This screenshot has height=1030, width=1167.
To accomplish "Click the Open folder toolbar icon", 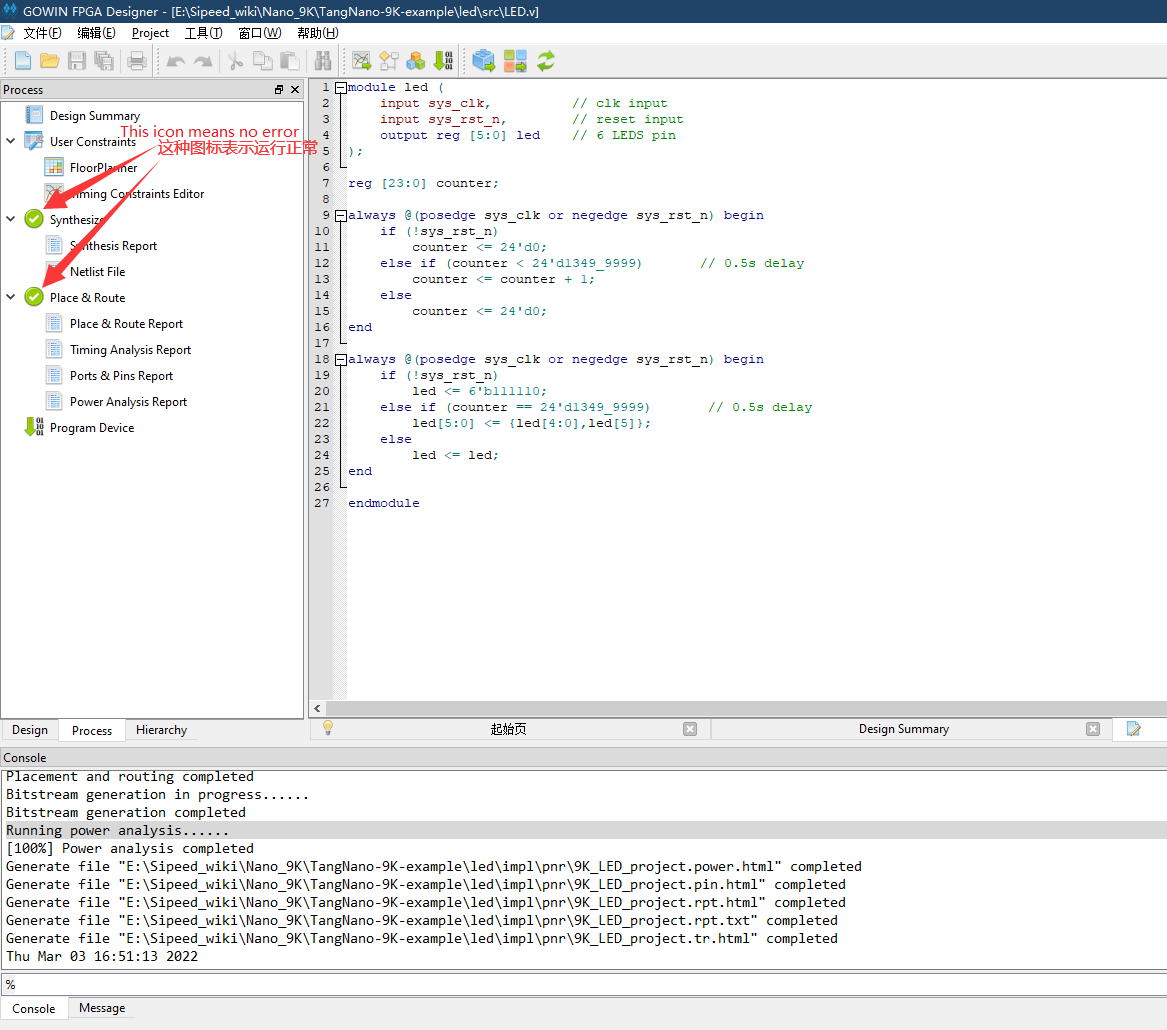I will tap(50, 61).
